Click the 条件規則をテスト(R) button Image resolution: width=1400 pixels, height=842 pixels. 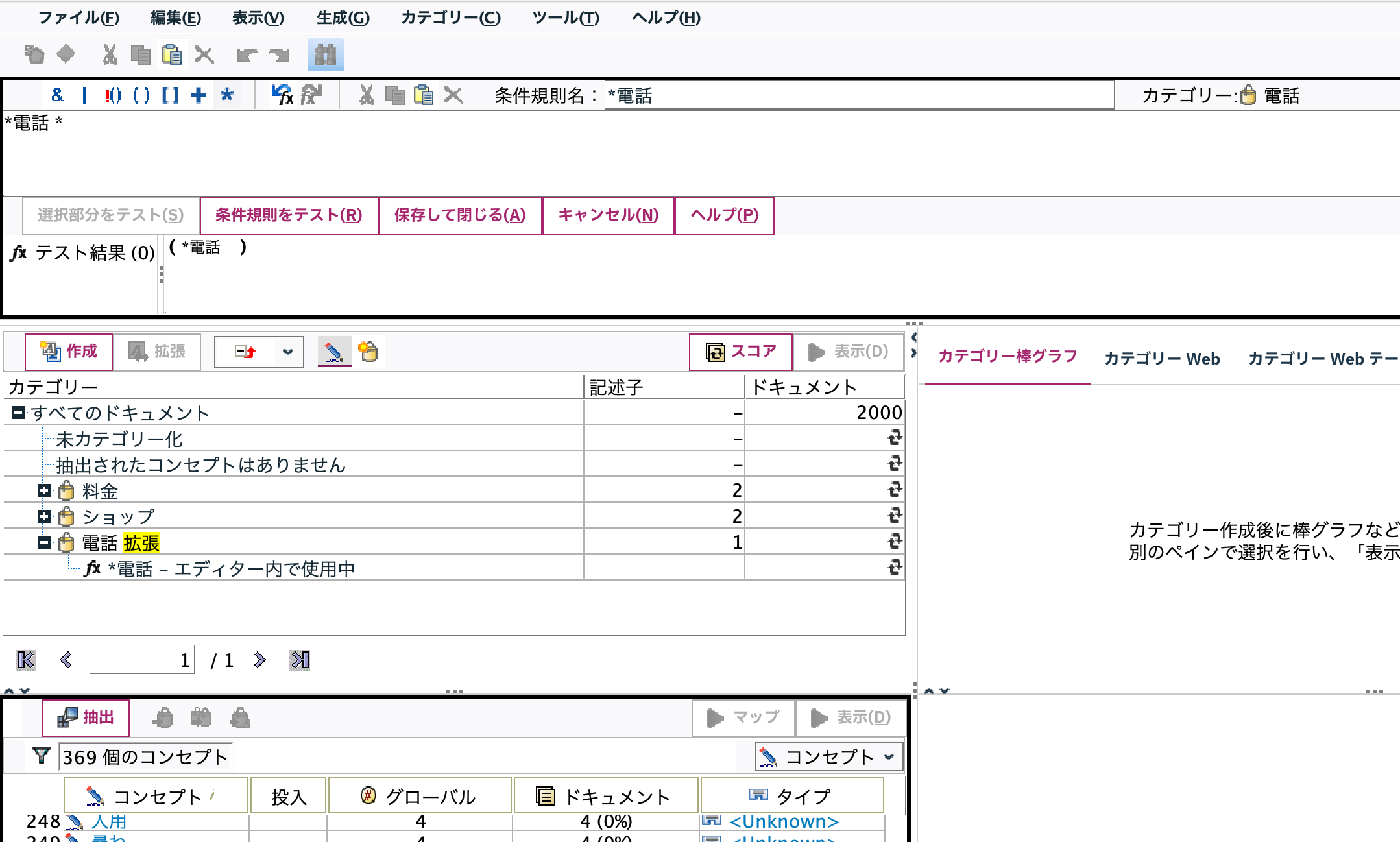click(x=288, y=215)
